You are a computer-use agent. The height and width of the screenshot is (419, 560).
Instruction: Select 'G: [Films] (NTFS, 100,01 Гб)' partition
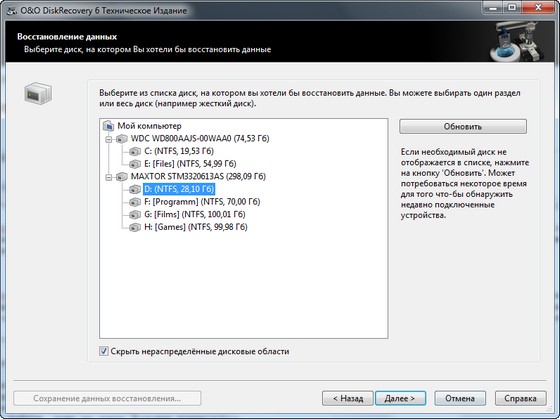pos(195,215)
